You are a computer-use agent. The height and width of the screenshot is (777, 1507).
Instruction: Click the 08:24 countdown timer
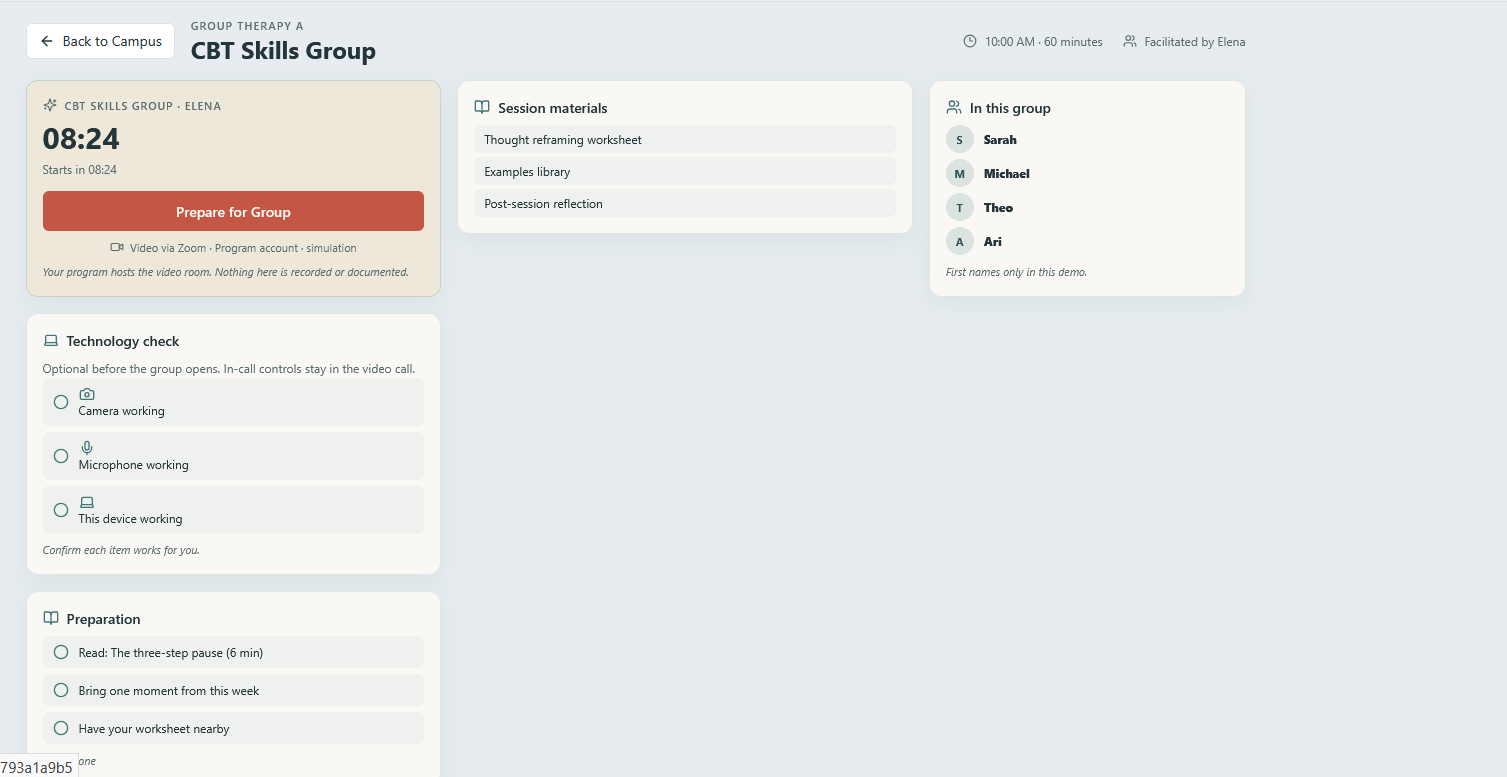(x=81, y=138)
